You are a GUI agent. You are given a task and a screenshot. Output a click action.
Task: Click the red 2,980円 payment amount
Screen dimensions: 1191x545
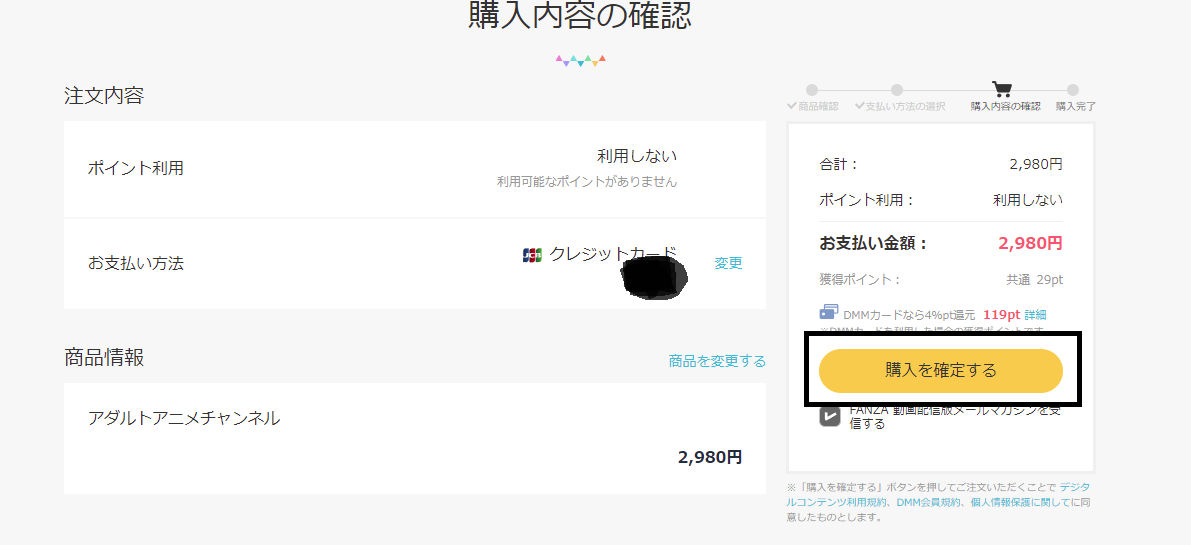tap(1031, 244)
